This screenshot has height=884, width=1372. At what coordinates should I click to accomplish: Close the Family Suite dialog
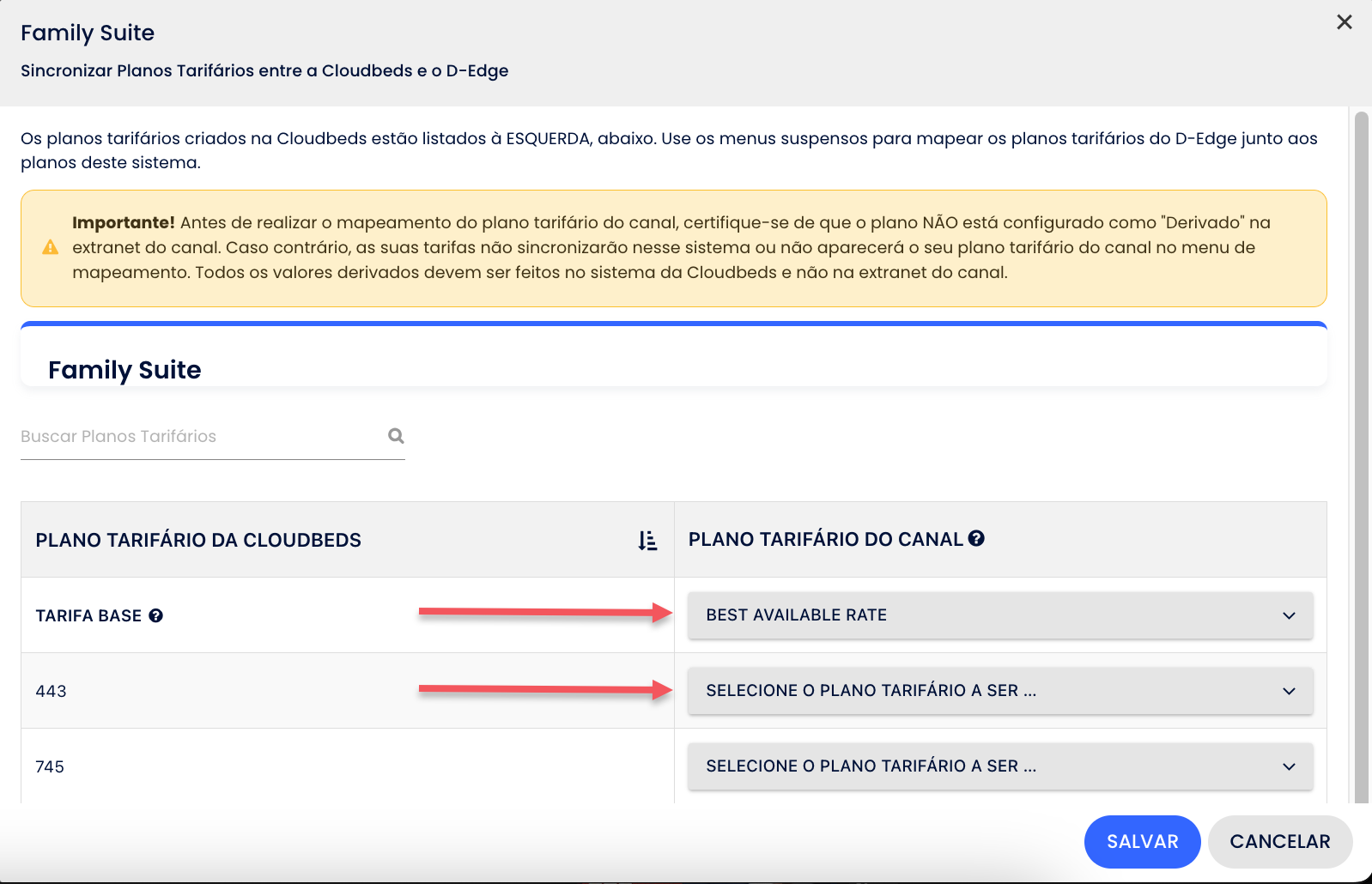pyautogui.click(x=1344, y=22)
